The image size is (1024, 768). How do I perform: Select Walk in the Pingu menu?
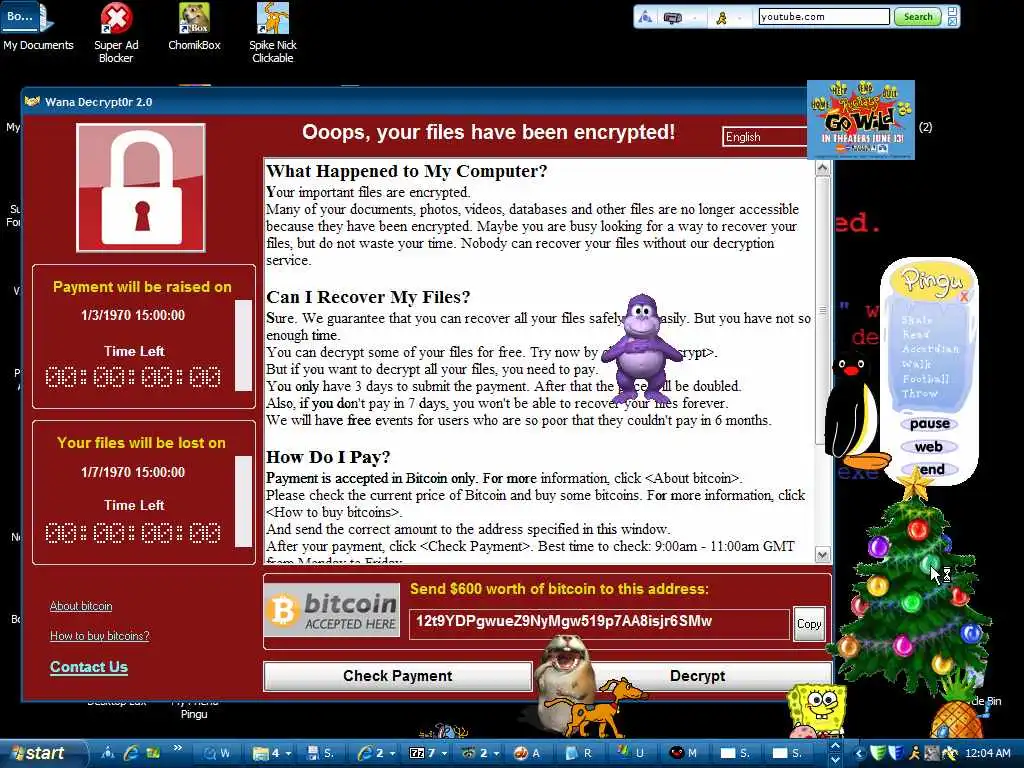916,364
